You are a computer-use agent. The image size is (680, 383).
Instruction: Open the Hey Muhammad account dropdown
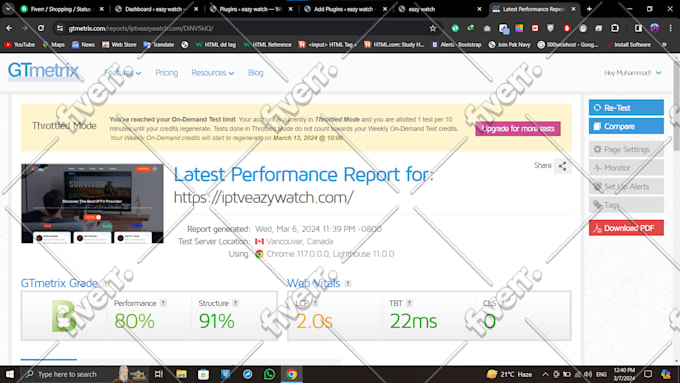pos(633,73)
